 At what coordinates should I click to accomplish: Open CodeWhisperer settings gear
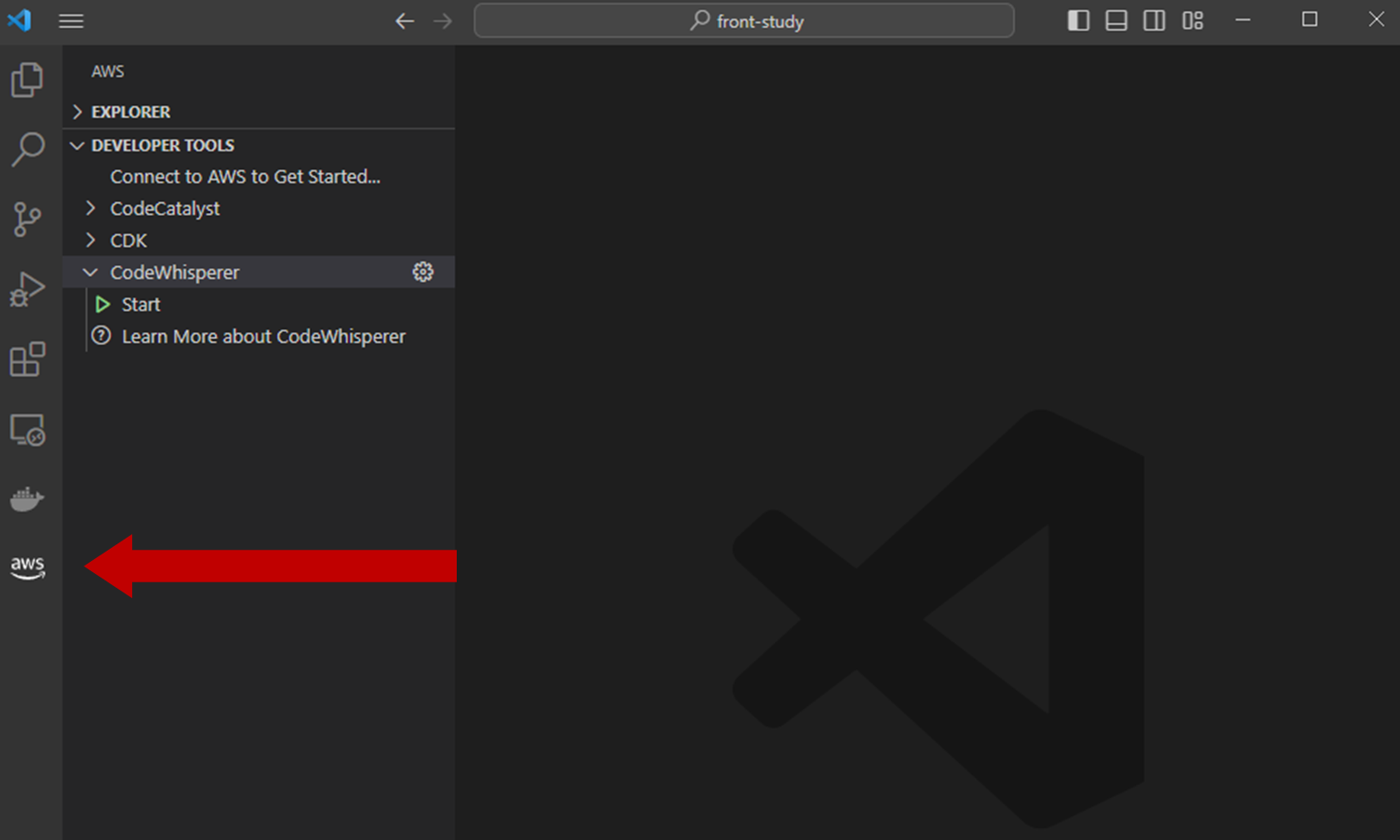(423, 272)
